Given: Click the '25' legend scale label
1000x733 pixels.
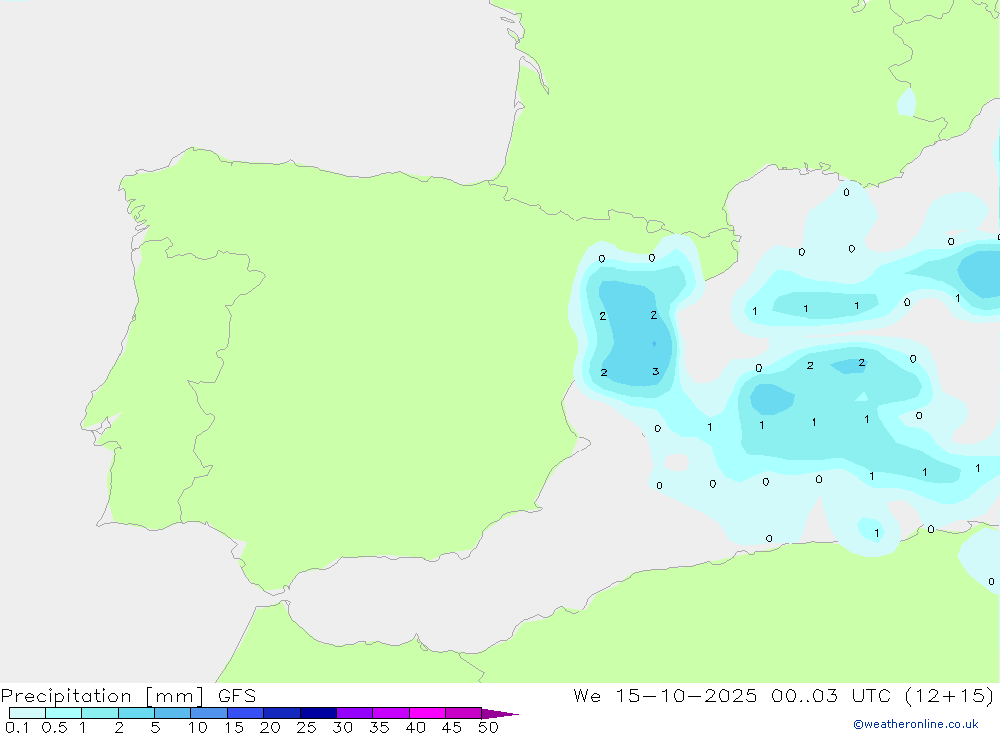Looking at the screenshot, I should (x=306, y=727).
